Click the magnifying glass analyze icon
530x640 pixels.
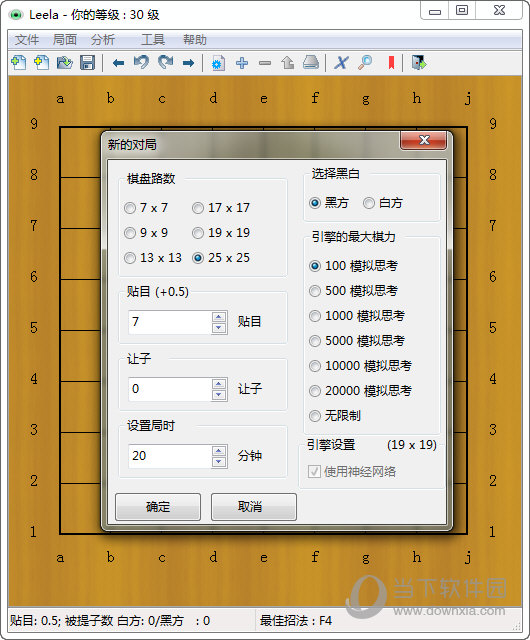(x=365, y=63)
